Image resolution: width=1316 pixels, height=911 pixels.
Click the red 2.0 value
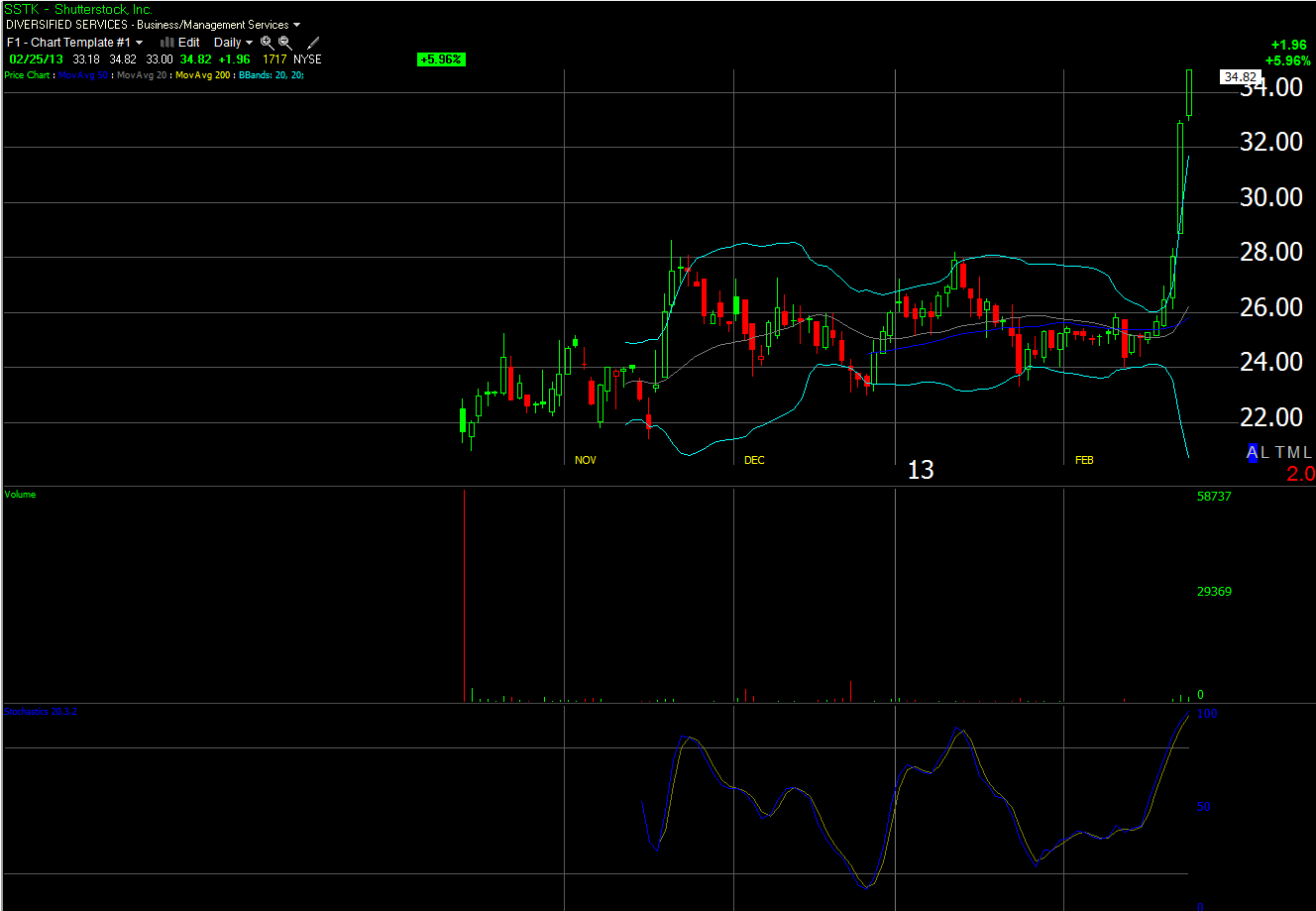[1300, 474]
